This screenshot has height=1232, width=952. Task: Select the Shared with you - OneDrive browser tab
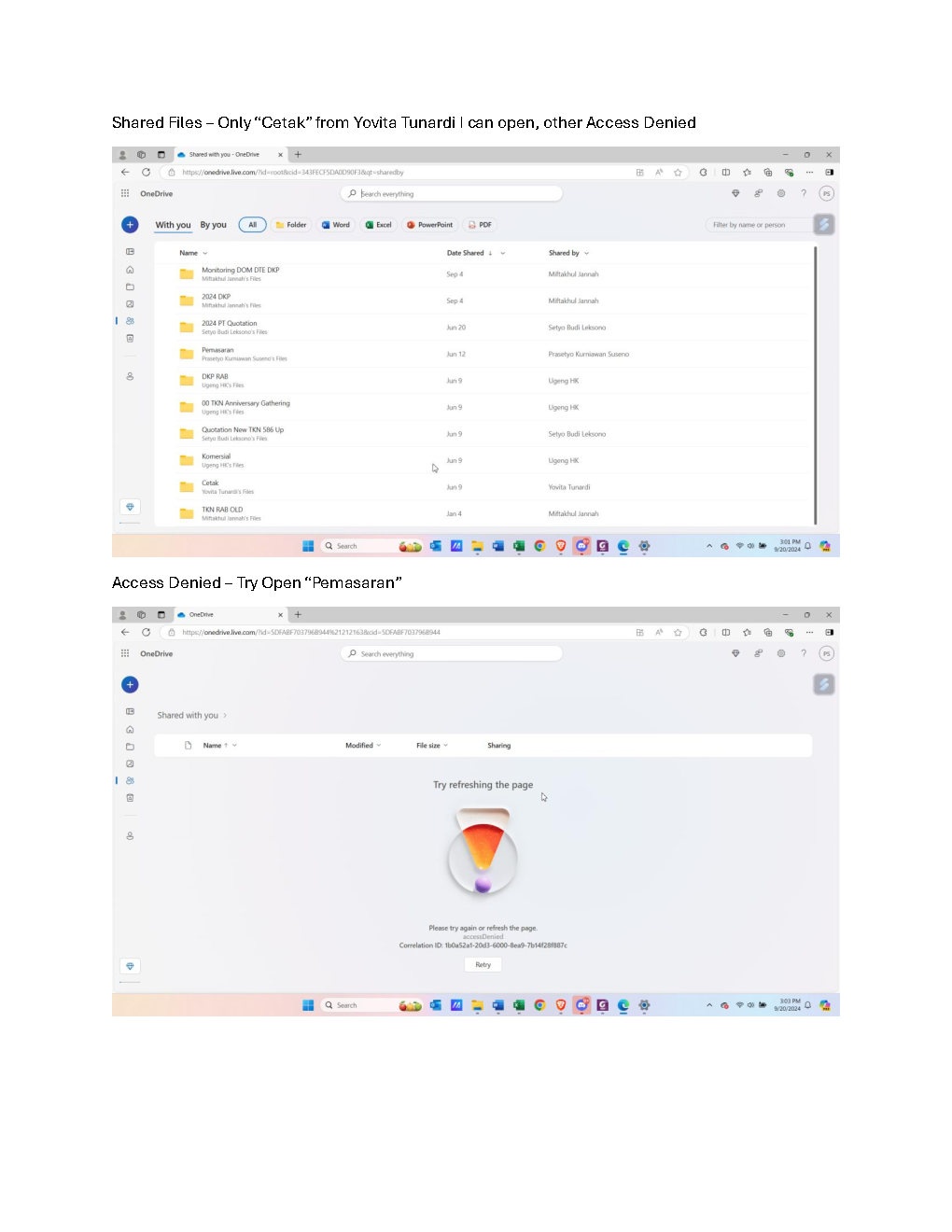pos(230,155)
